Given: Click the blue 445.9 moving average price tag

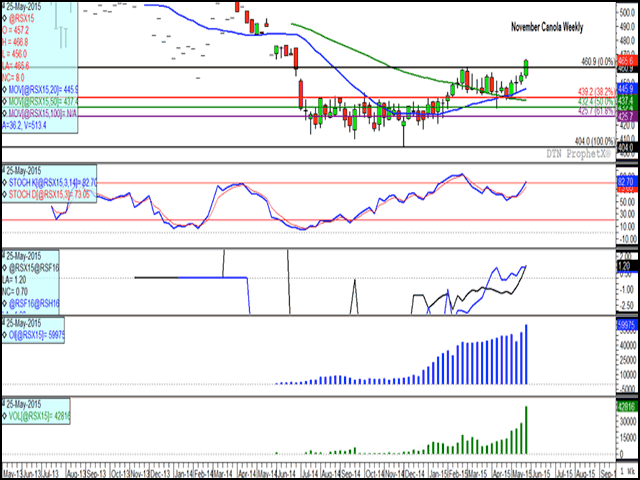Looking at the screenshot, I should click(625, 88).
